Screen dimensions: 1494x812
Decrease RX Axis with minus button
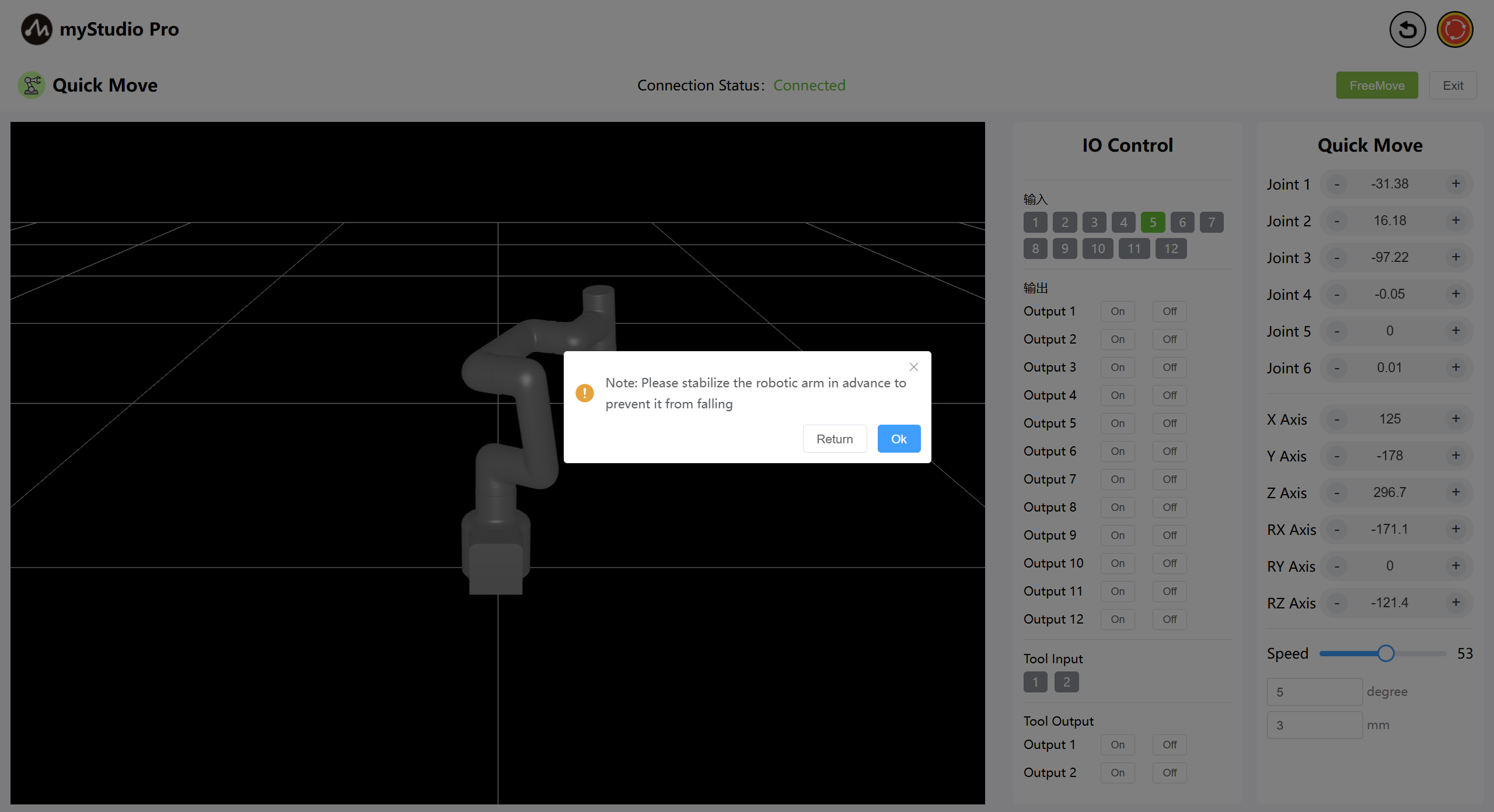point(1336,529)
